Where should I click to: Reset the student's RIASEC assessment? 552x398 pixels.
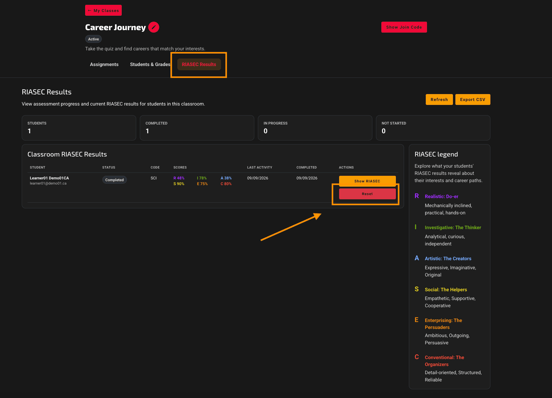coord(367,194)
